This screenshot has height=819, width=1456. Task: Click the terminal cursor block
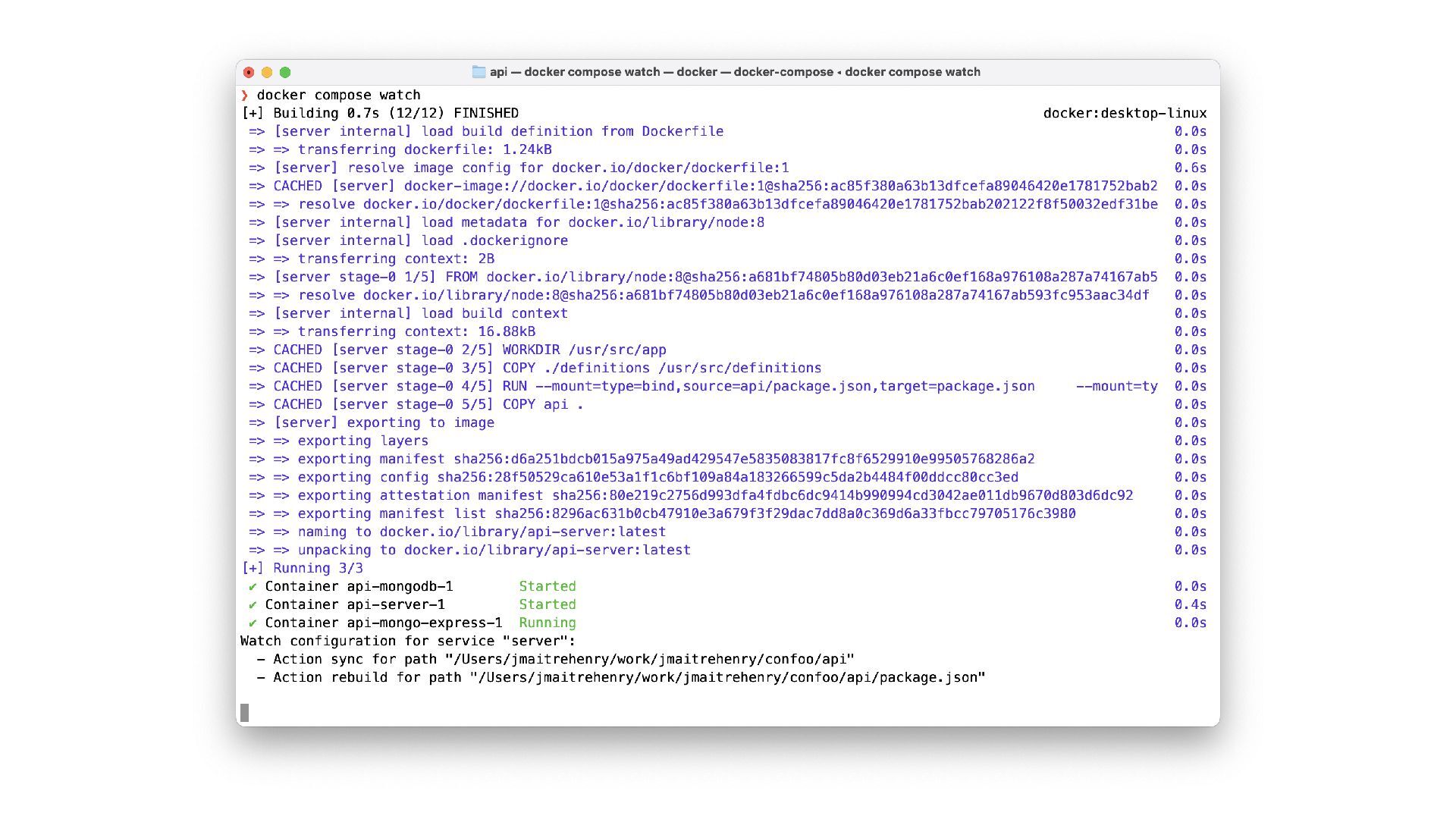point(245,713)
